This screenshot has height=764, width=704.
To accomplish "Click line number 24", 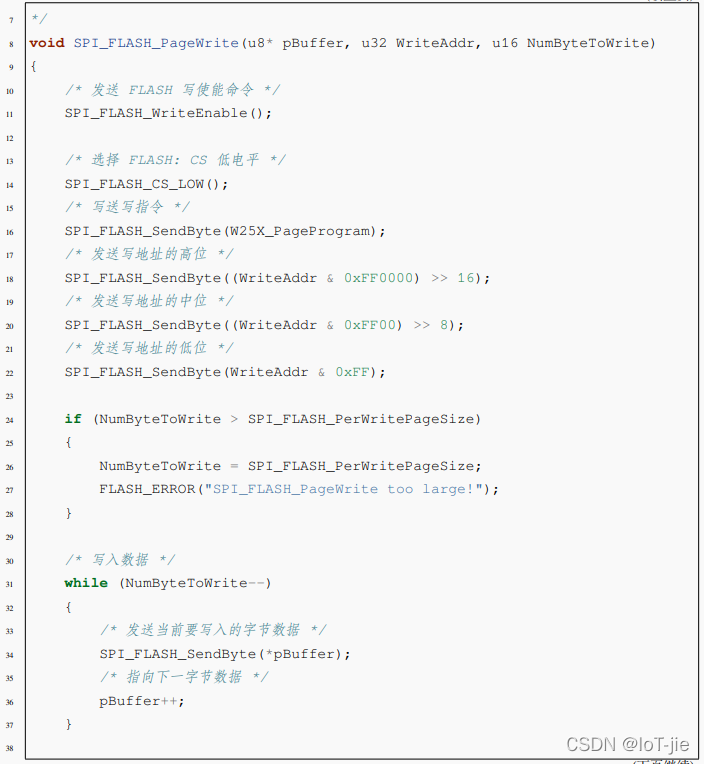I will pos(9,419).
